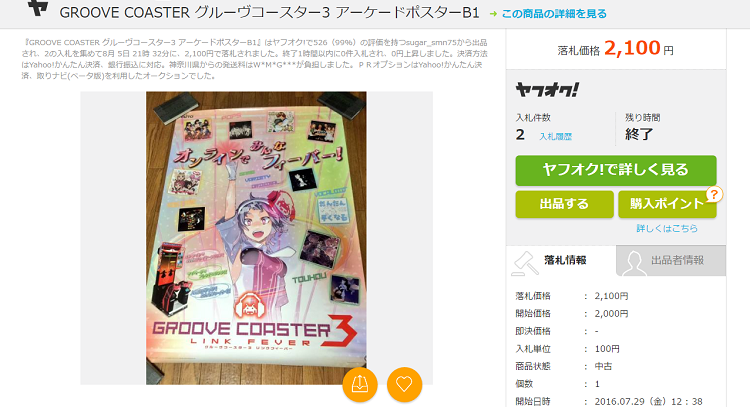Follow the 詳しくはこちら link
Image resolution: width=750 pixels, height=407 pixels.
point(667,229)
